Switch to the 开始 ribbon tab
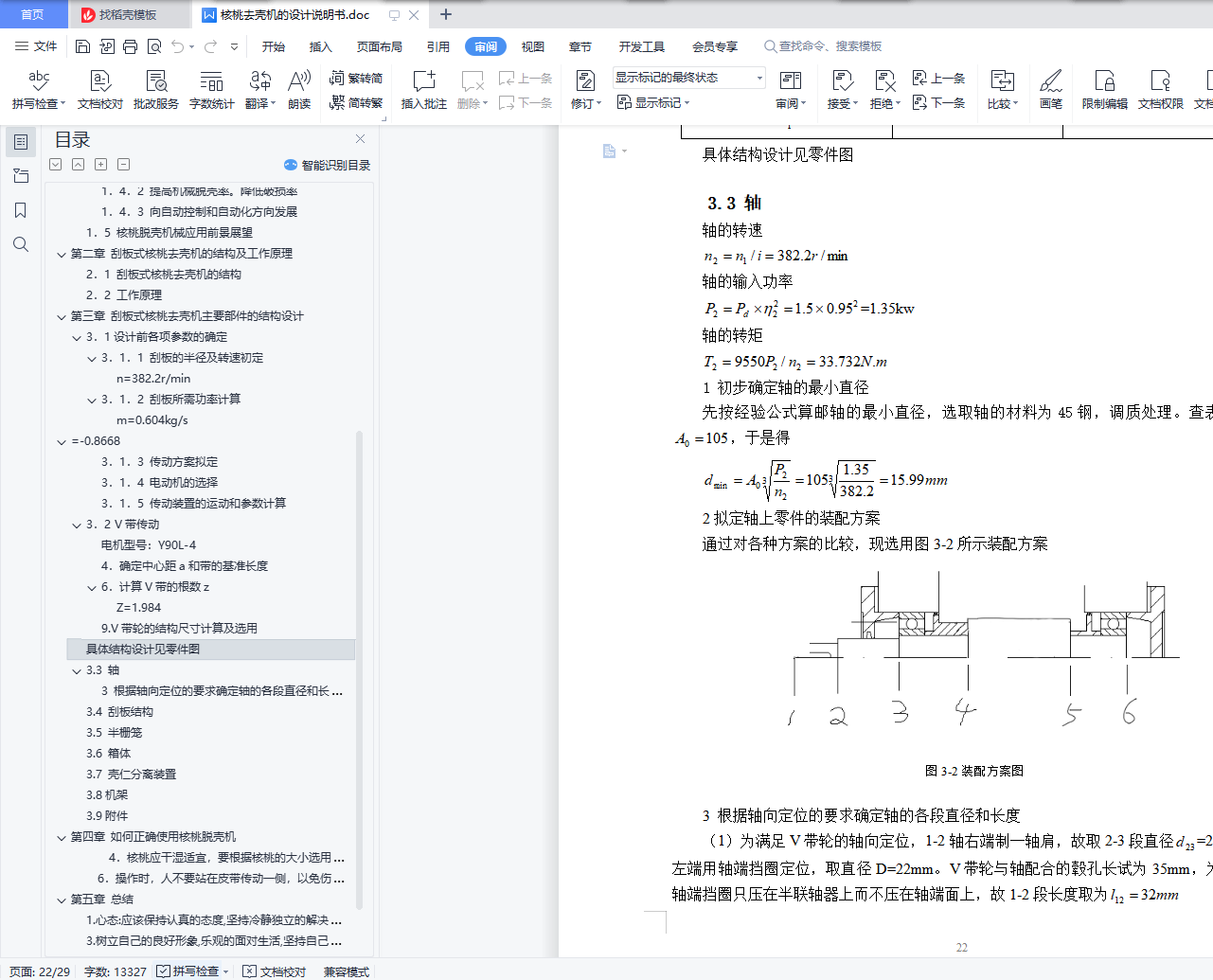Screen dimensions: 1213x980 pos(274,46)
